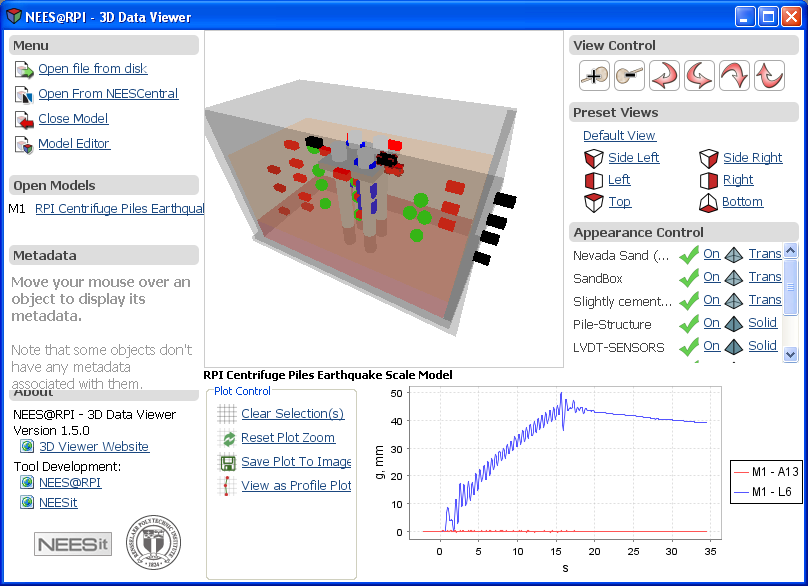Click the globe icon beside 3D Viewer Website
The width and height of the screenshot is (808, 586).
[27, 446]
